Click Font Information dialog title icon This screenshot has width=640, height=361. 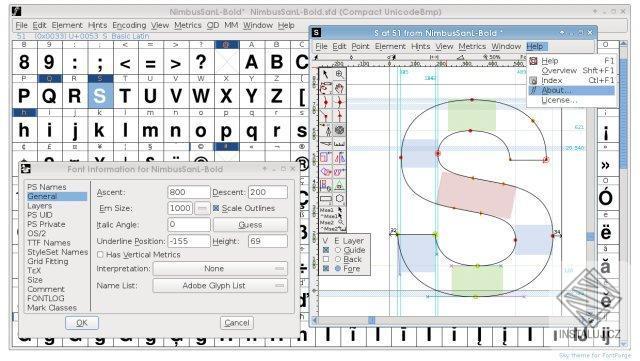[x=26, y=169]
